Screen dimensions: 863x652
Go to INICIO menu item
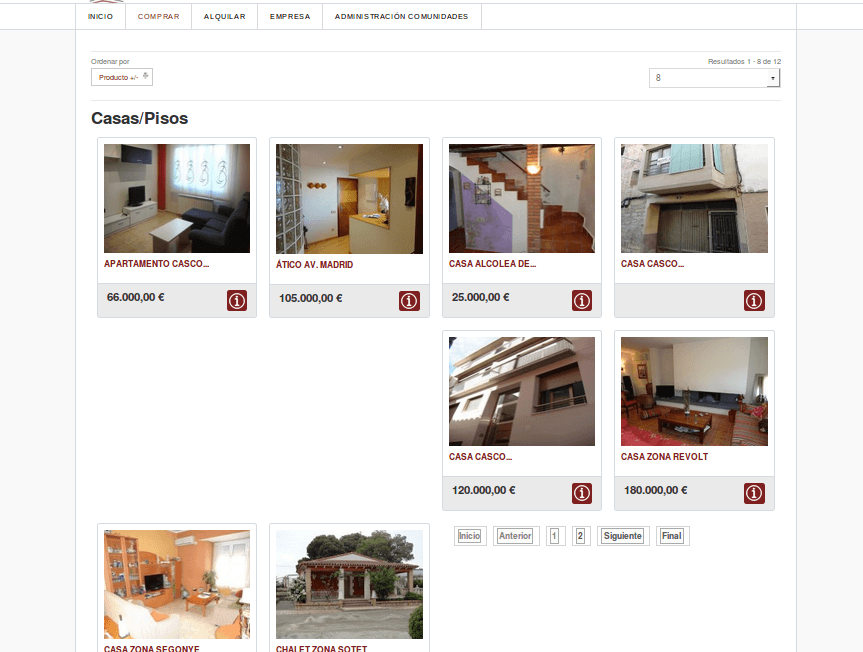pyautogui.click(x=100, y=17)
